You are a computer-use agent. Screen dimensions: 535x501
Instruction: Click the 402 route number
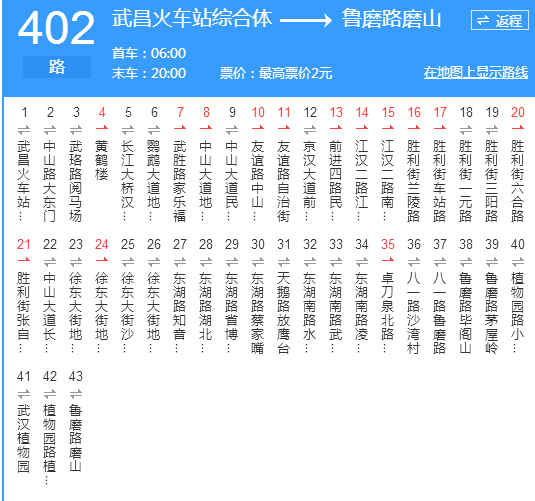click(56, 28)
